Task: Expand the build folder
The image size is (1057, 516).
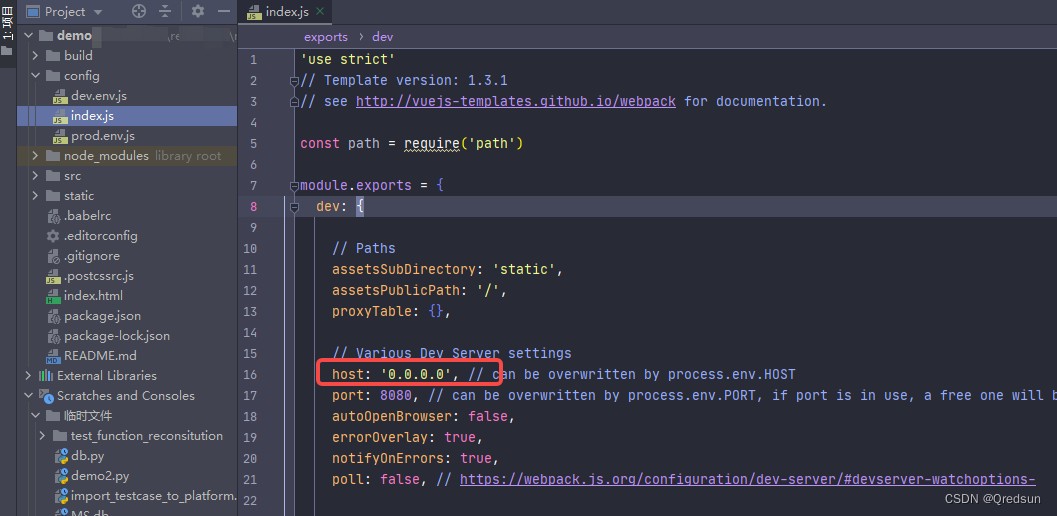Action: (x=36, y=56)
